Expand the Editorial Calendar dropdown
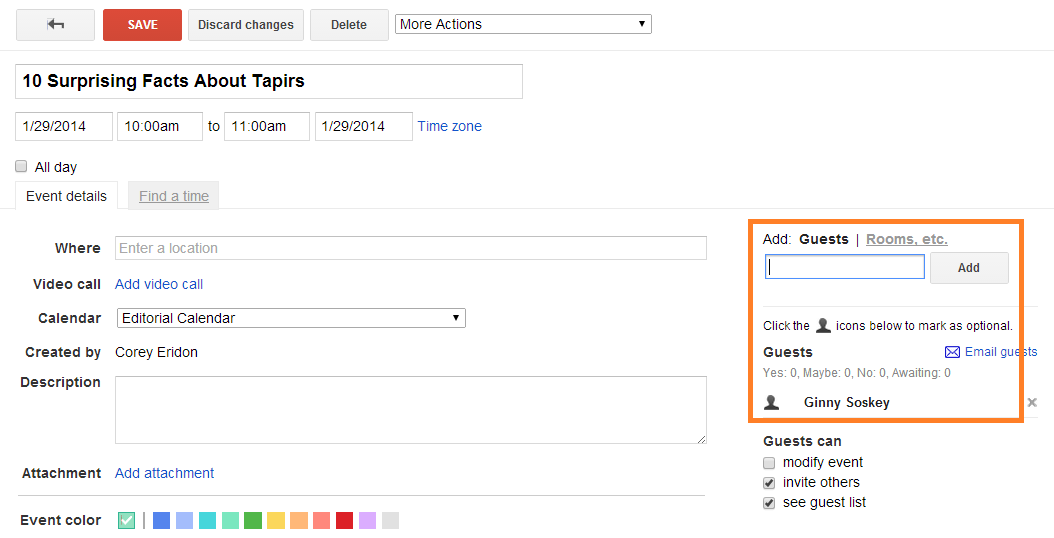Screen dimensions: 1054x538 pos(290,318)
